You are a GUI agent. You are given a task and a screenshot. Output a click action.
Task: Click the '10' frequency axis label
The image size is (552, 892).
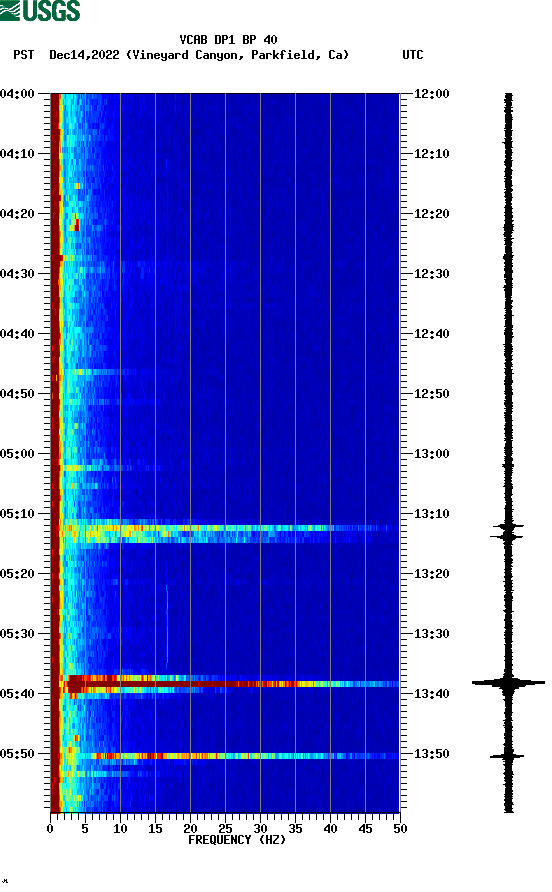(120, 829)
